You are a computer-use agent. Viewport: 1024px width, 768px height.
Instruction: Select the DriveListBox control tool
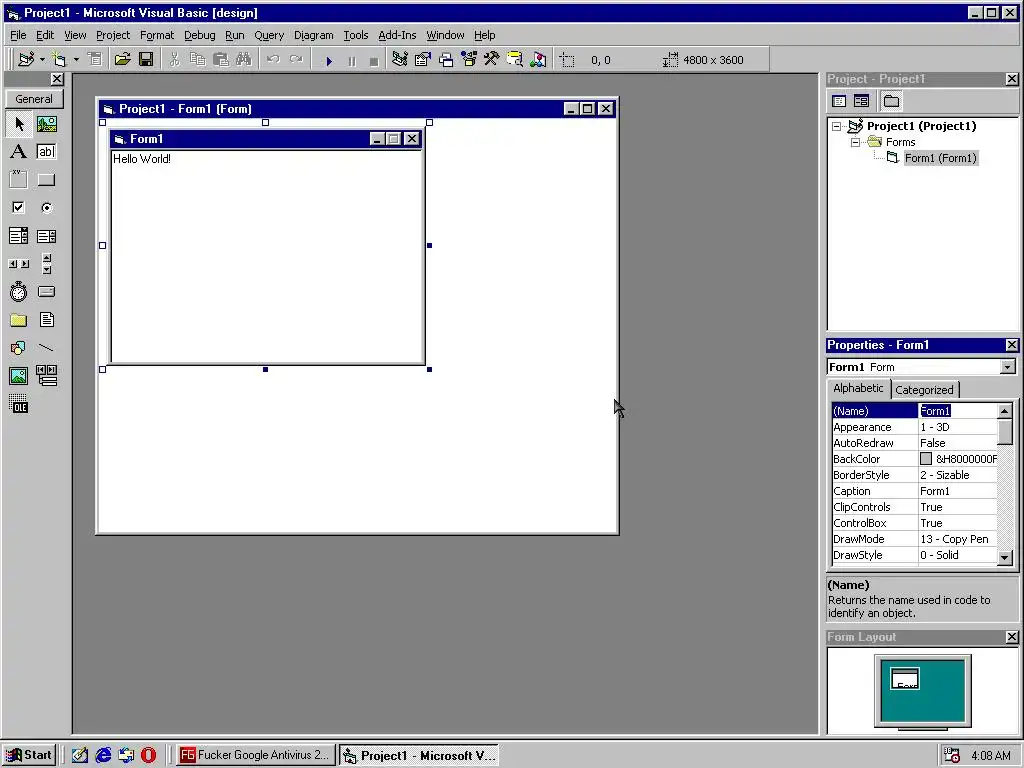(46, 292)
